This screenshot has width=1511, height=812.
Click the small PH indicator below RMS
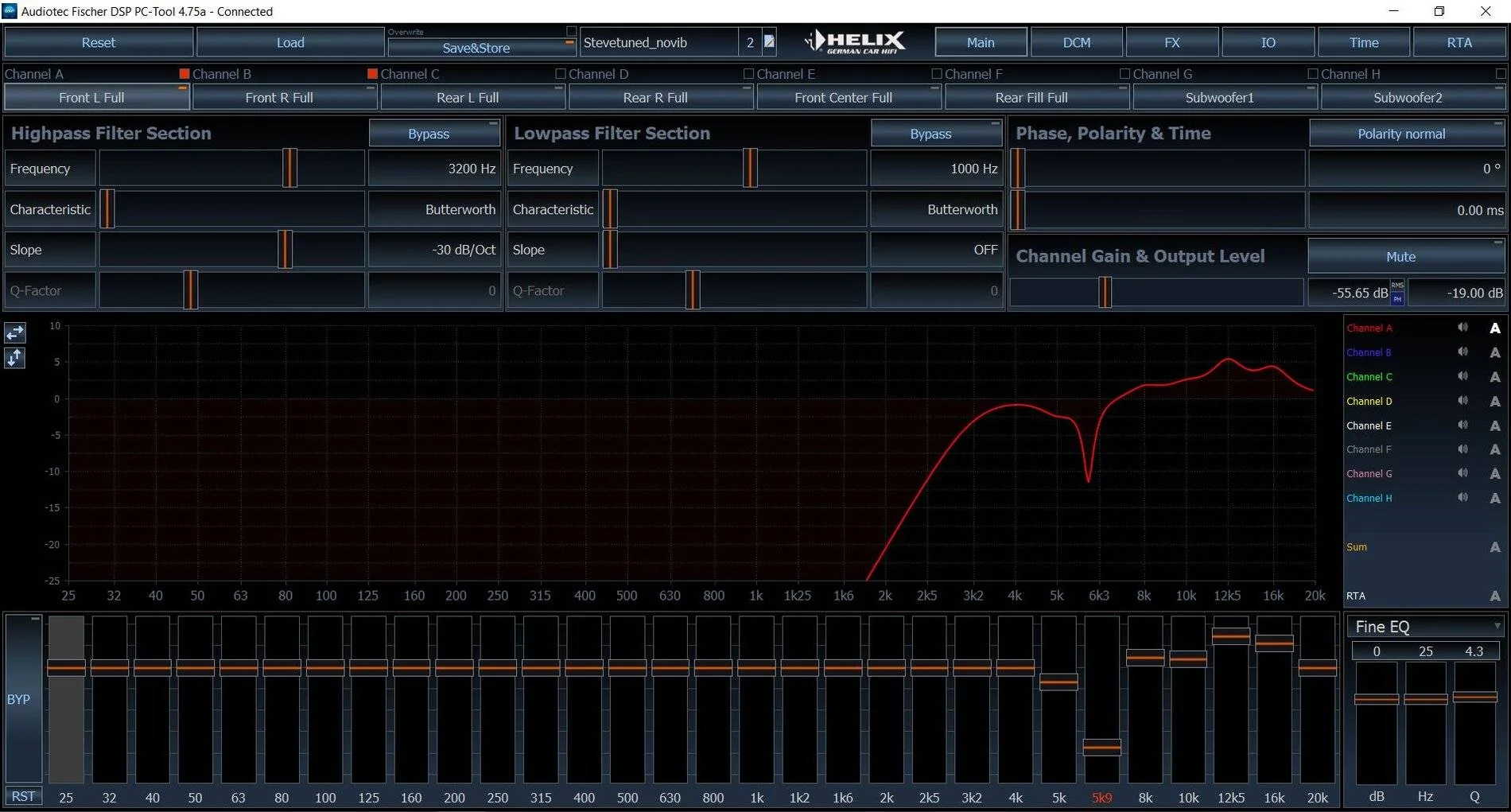pyautogui.click(x=1397, y=299)
